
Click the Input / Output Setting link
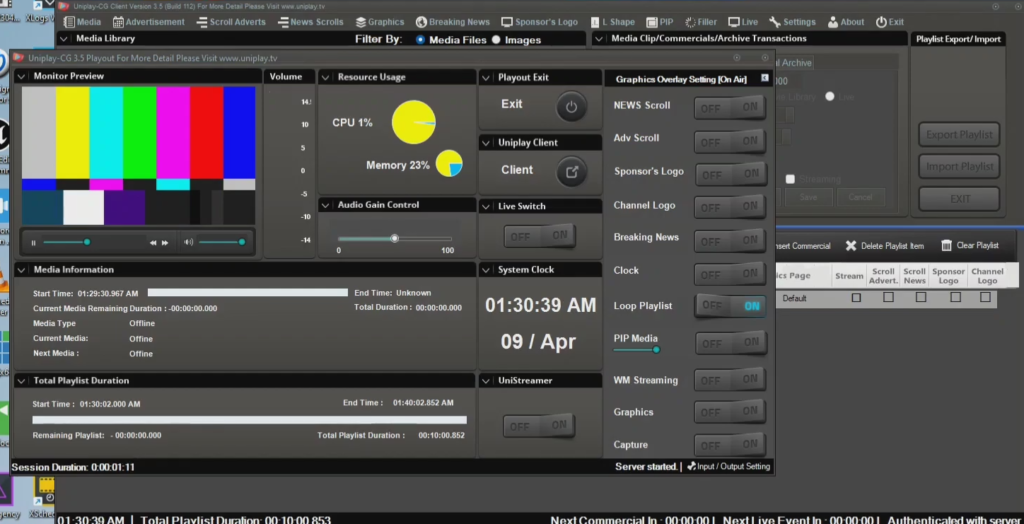click(728, 467)
